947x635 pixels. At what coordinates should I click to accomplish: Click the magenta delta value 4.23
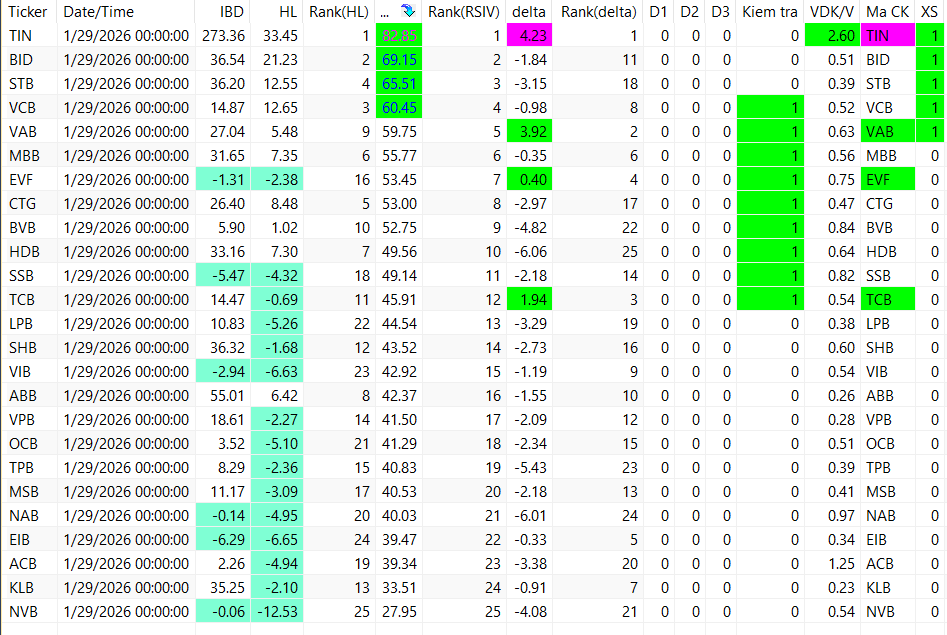(529, 36)
